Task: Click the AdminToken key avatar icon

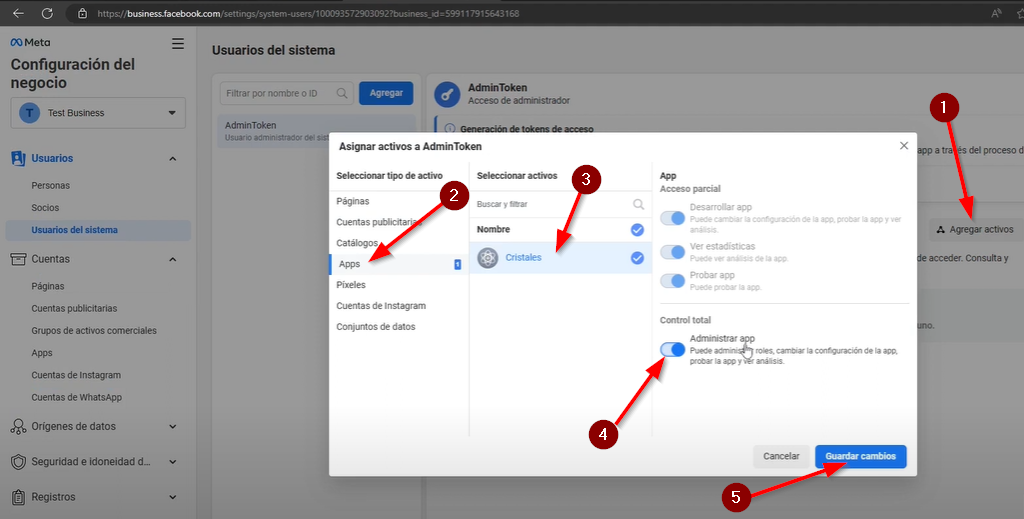Action: coord(447,94)
